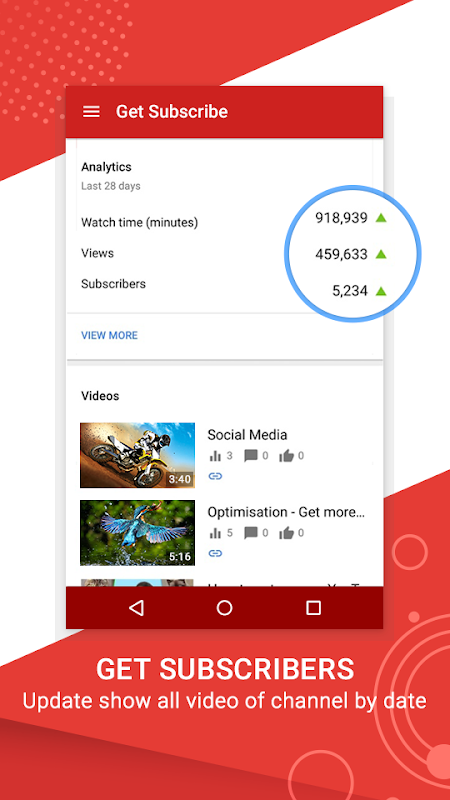Click green up arrow beside 459,633
450x800 pixels.
point(381,254)
